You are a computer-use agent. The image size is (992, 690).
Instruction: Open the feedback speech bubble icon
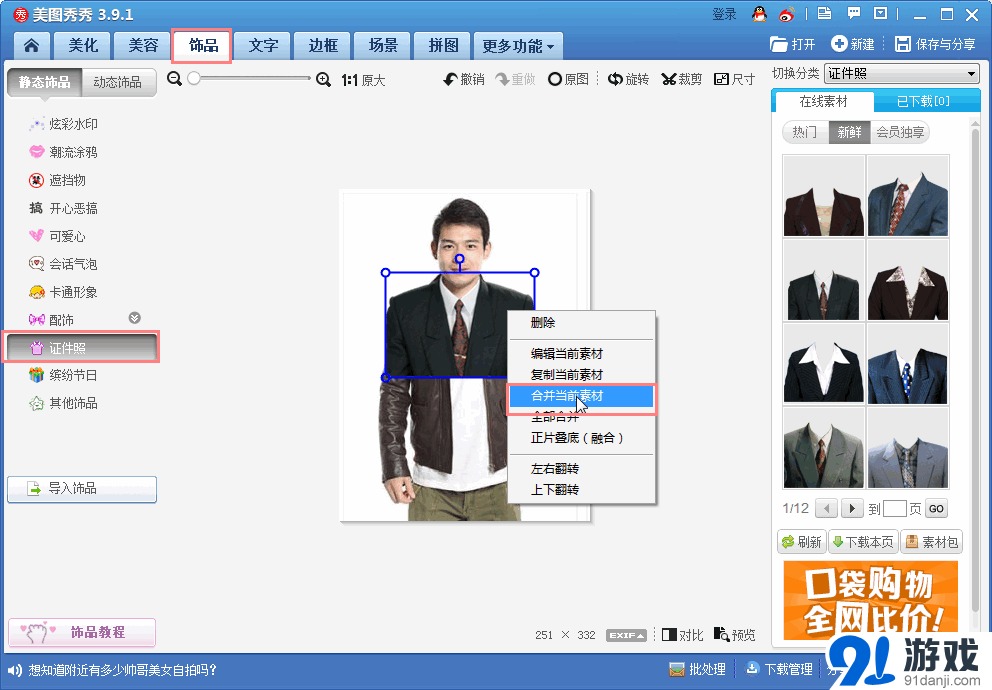point(853,13)
